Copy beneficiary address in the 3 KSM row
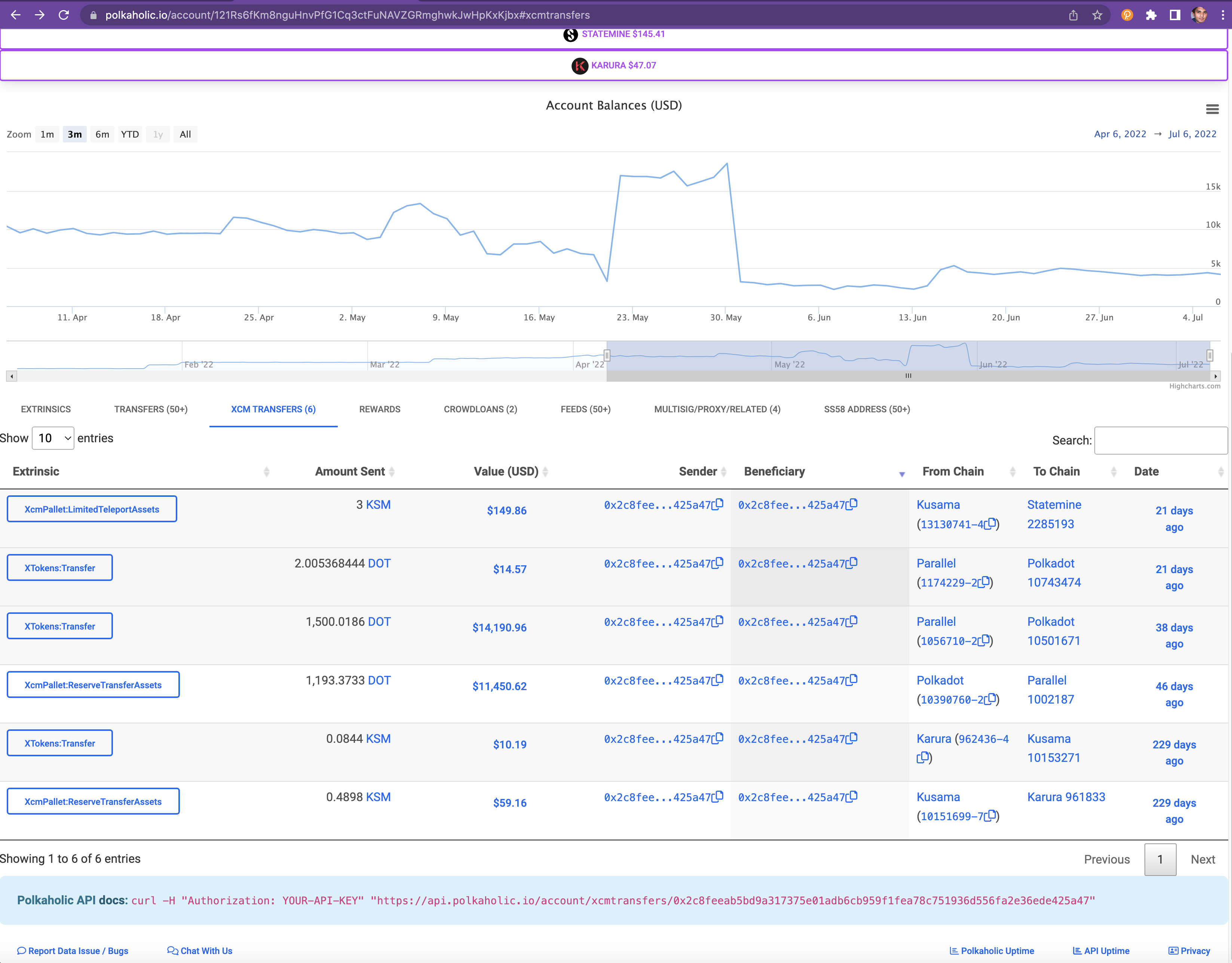Screen dimensions: 1232x963 click(x=852, y=504)
